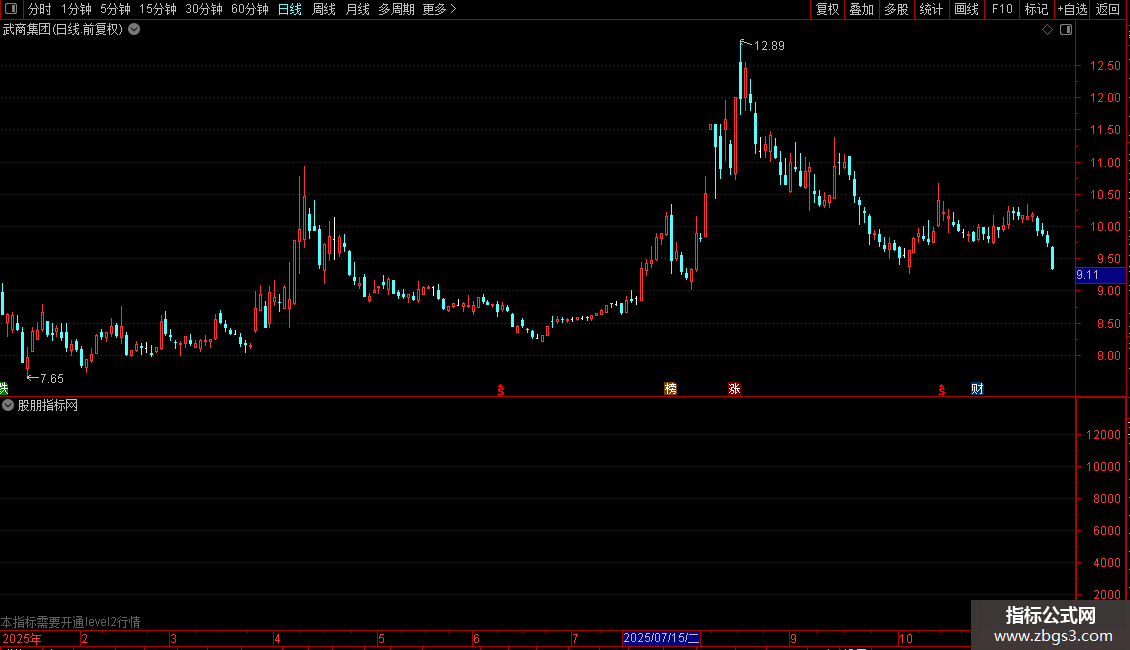Click the red S marker near June

point(501,390)
